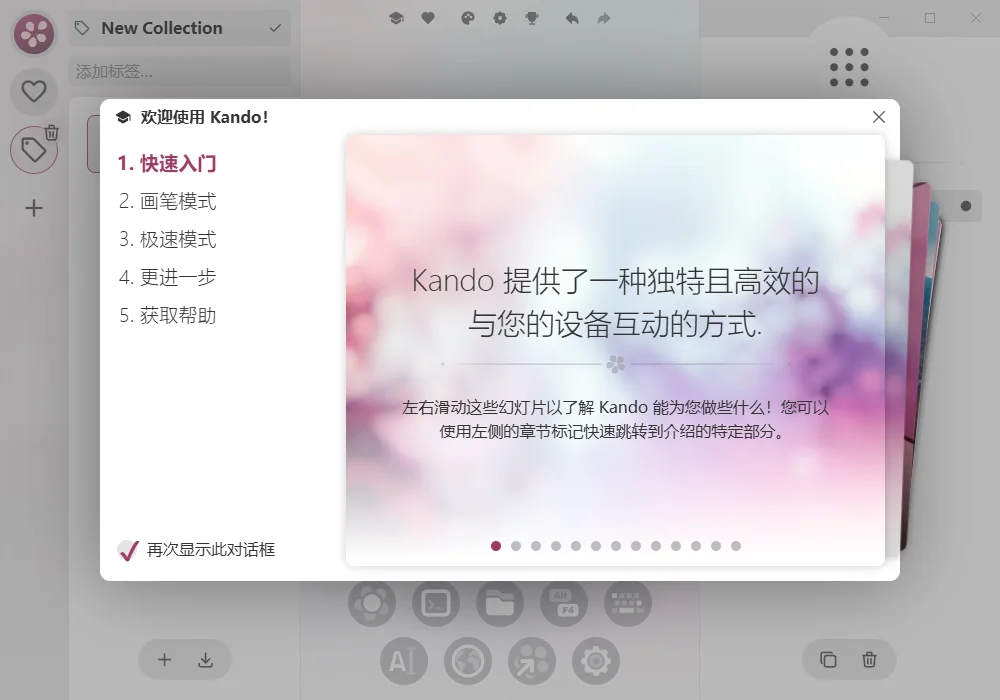Viewport: 1000px width, 700px height.
Task: Go to the second slide pagination dot
Action: 516,546
